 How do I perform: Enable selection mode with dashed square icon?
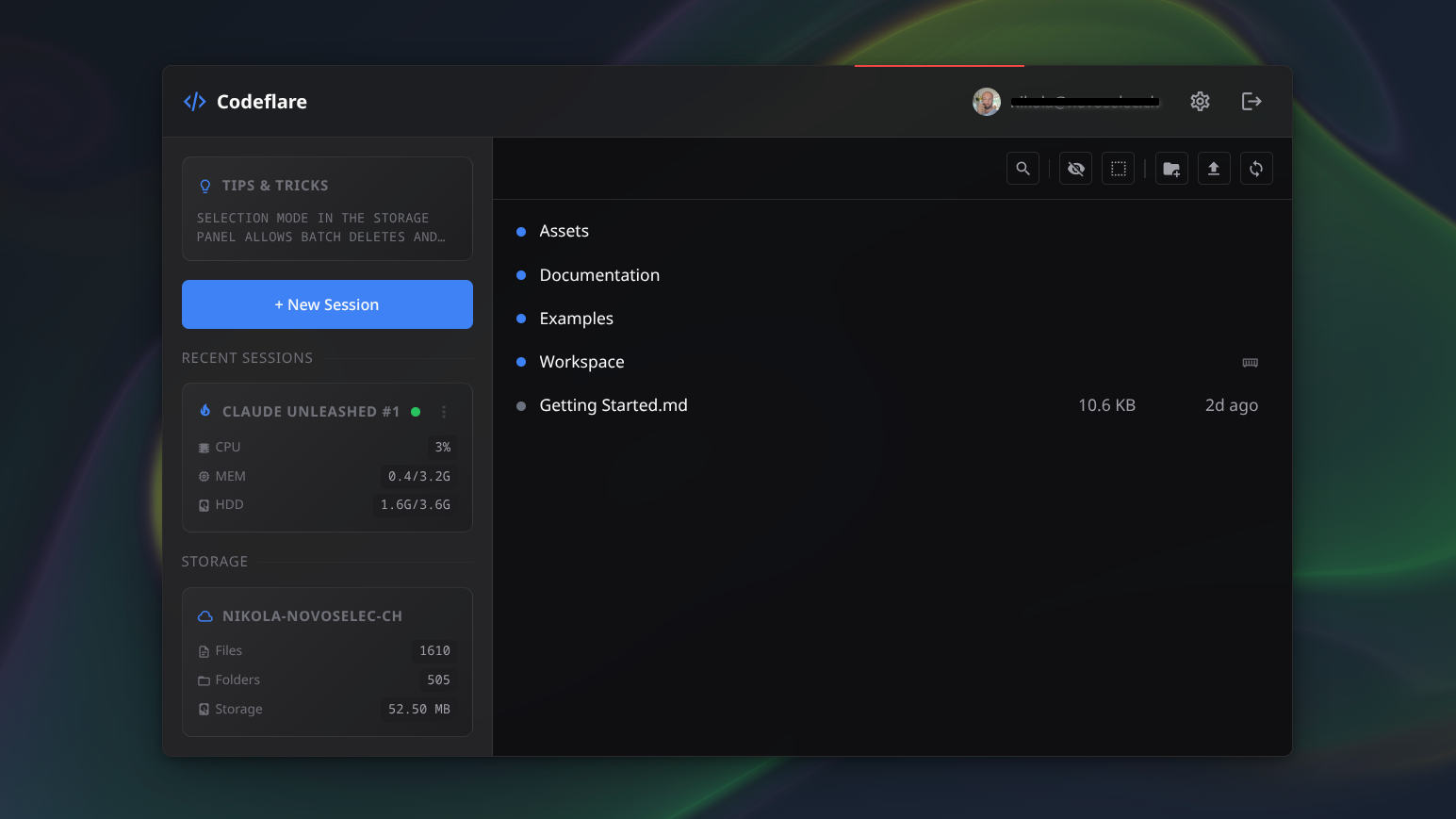[1118, 169]
